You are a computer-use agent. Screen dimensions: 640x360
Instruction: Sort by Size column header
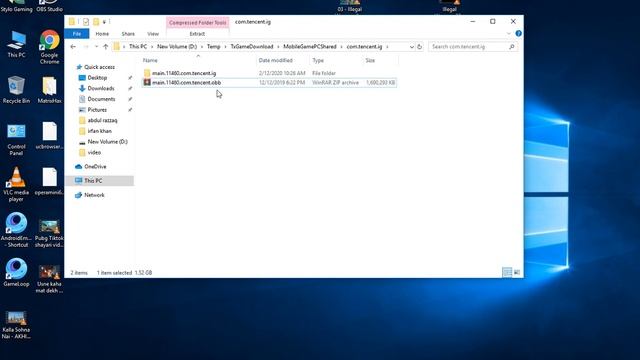tap(380, 60)
